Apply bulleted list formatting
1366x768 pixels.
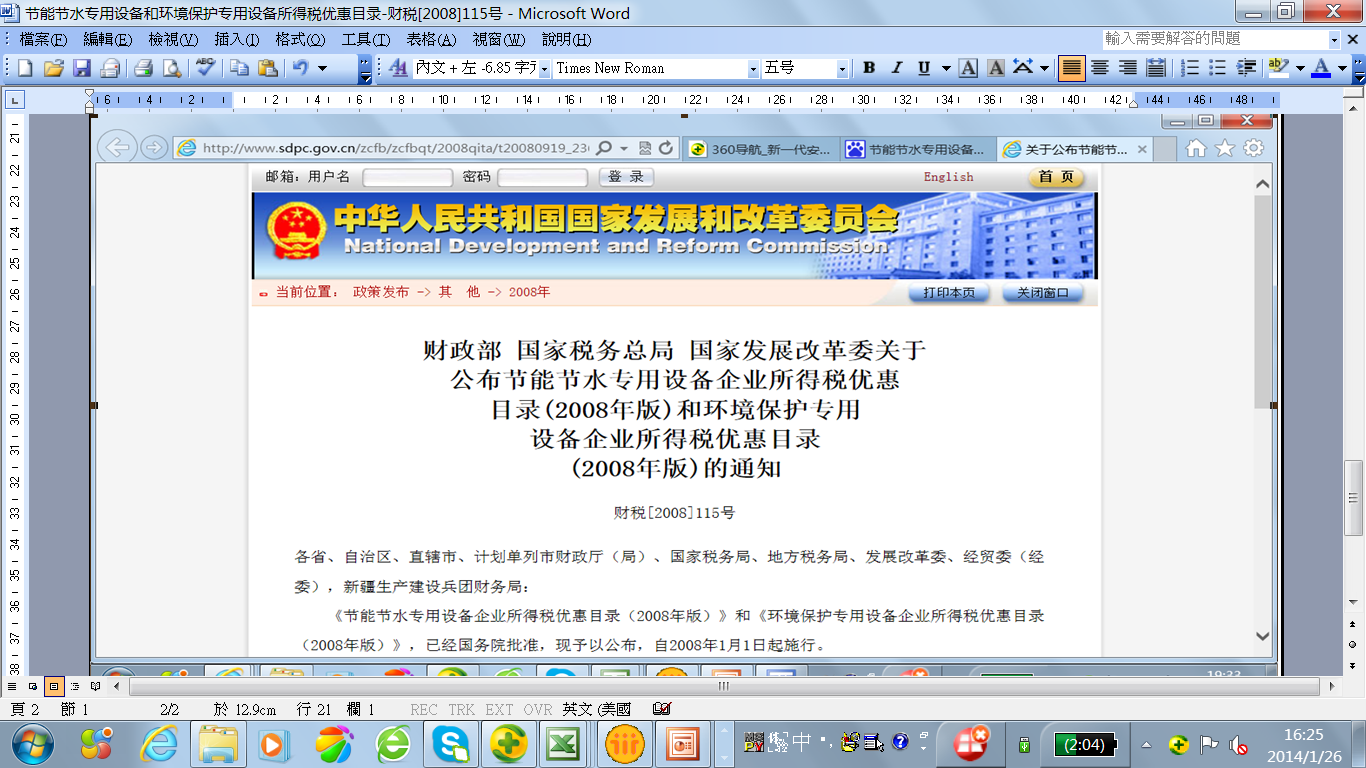tap(1217, 68)
